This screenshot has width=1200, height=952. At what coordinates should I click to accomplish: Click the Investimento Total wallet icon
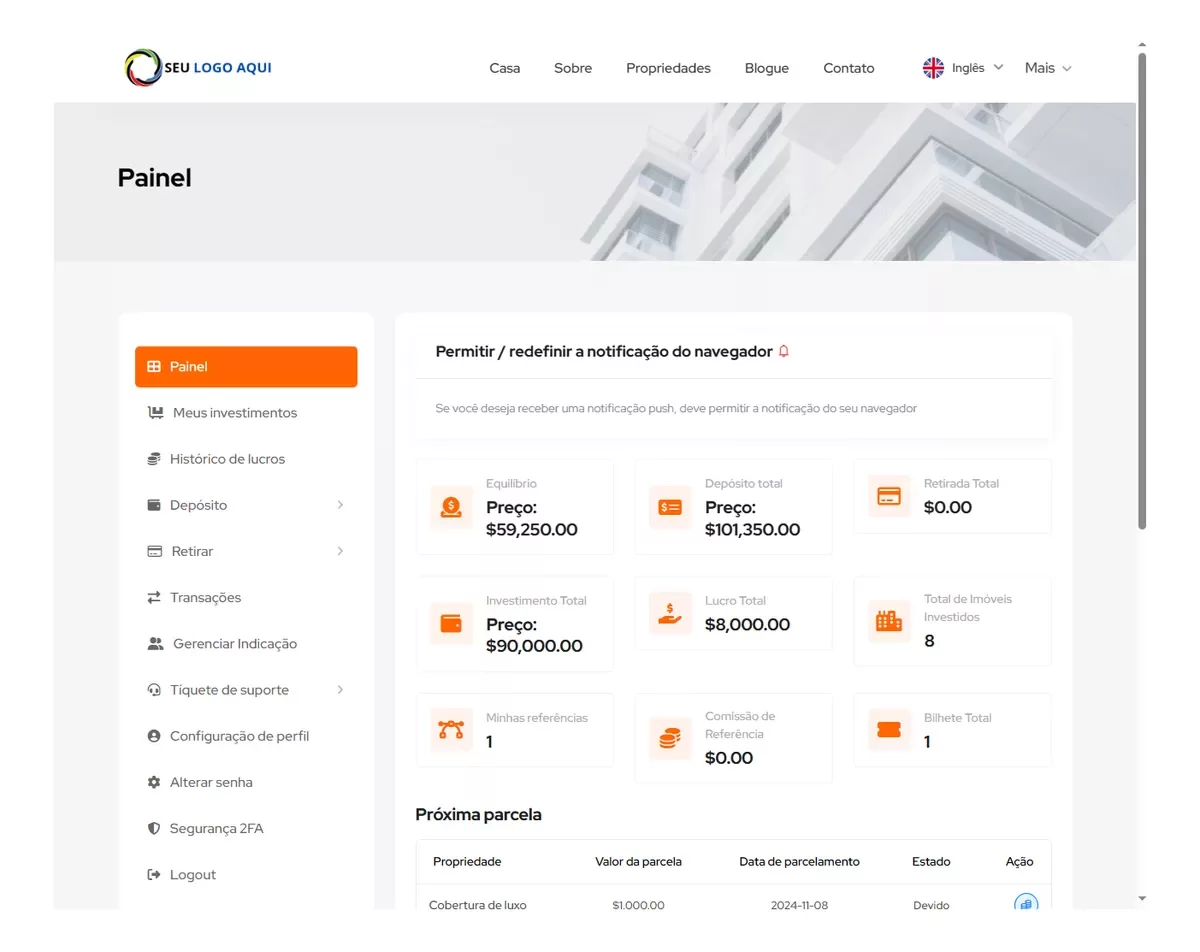point(451,624)
